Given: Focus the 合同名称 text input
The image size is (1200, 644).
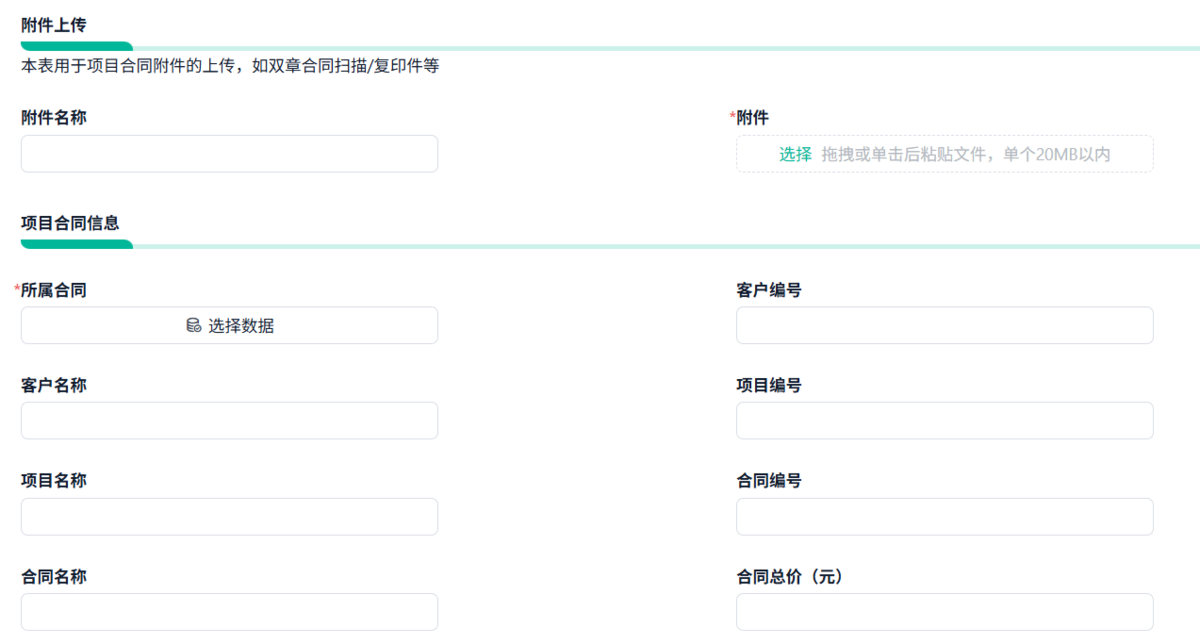Looking at the screenshot, I should click(229, 612).
